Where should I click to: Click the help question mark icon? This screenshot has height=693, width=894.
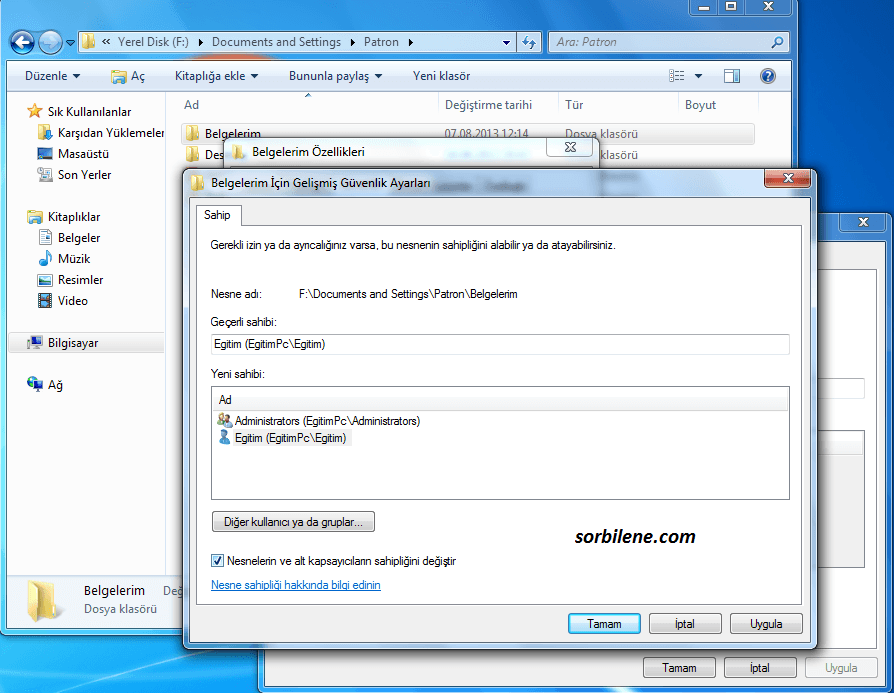point(767,76)
